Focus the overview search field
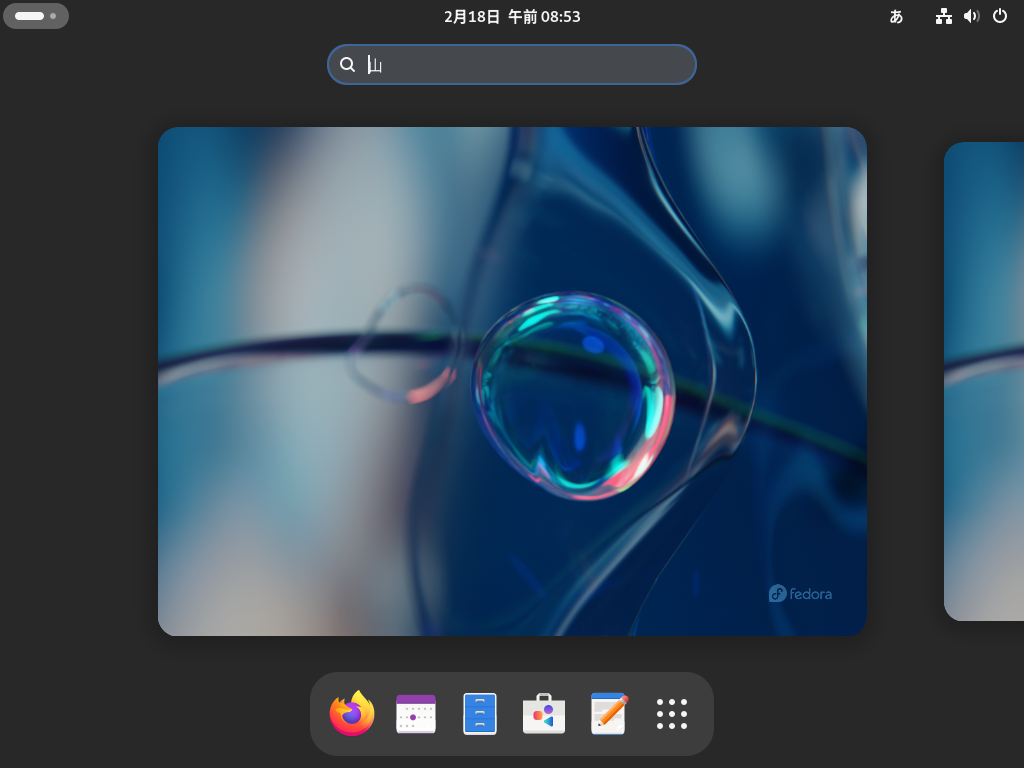The image size is (1024, 768). [512, 65]
